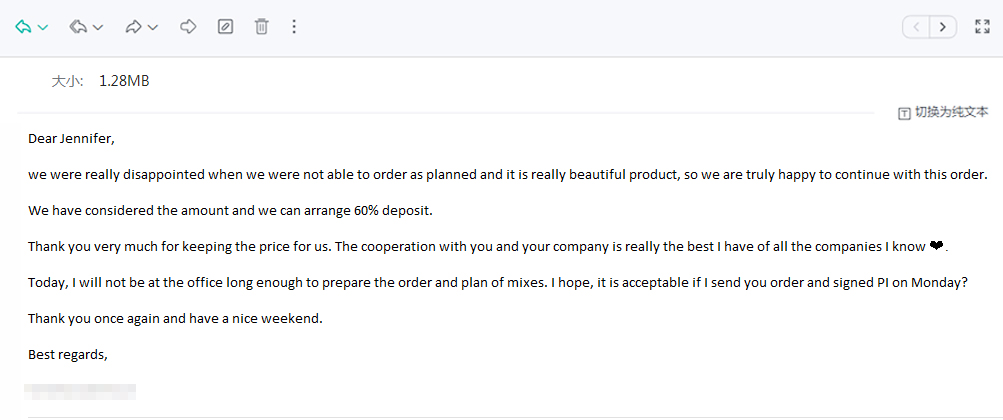The height and width of the screenshot is (420, 1003).
Task: Click the curved Forward arrow icon
Action: click(x=133, y=27)
